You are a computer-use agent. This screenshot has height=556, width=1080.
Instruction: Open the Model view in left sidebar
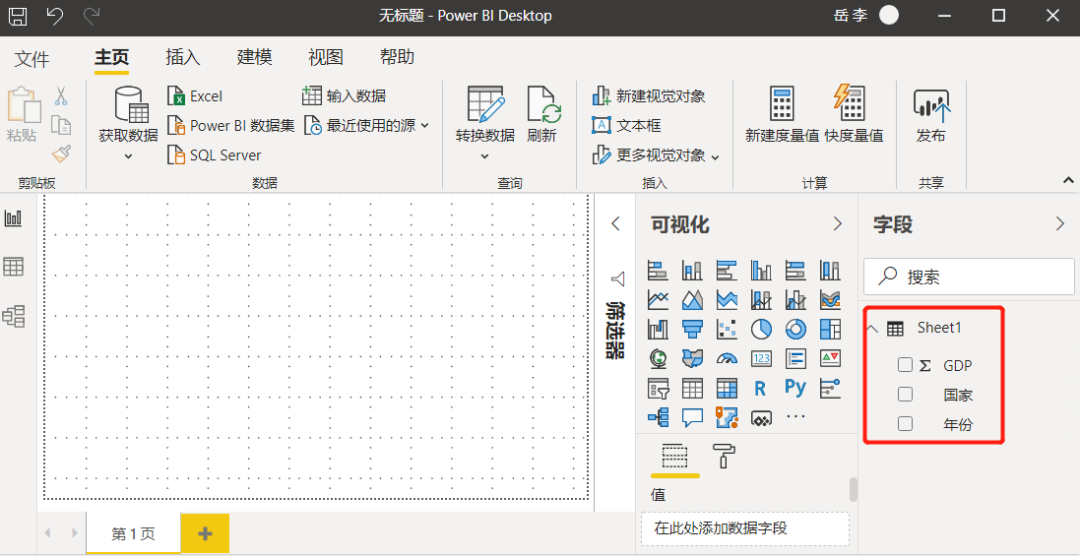[x=14, y=316]
